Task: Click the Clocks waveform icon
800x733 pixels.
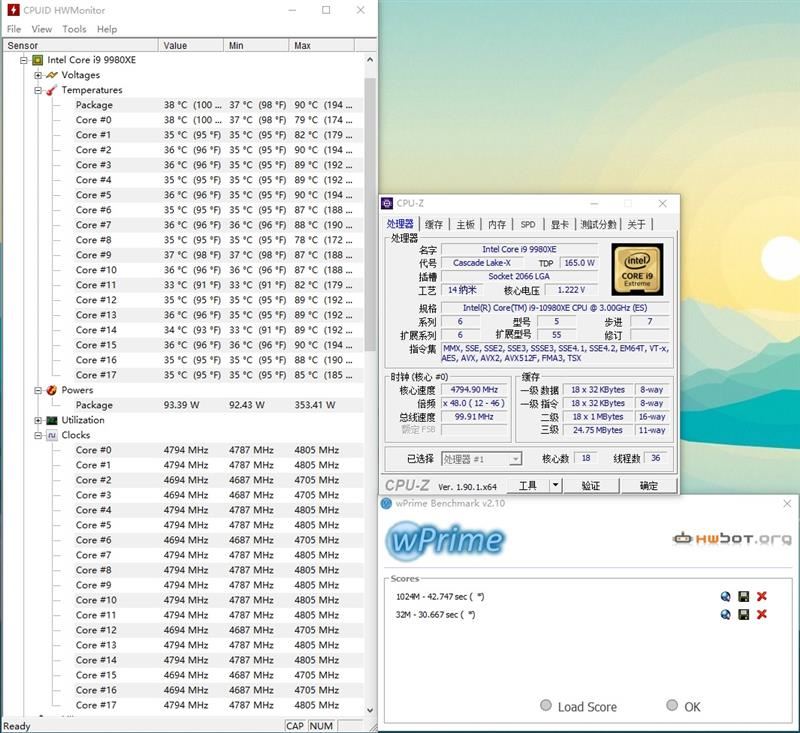Action: [52, 436]
